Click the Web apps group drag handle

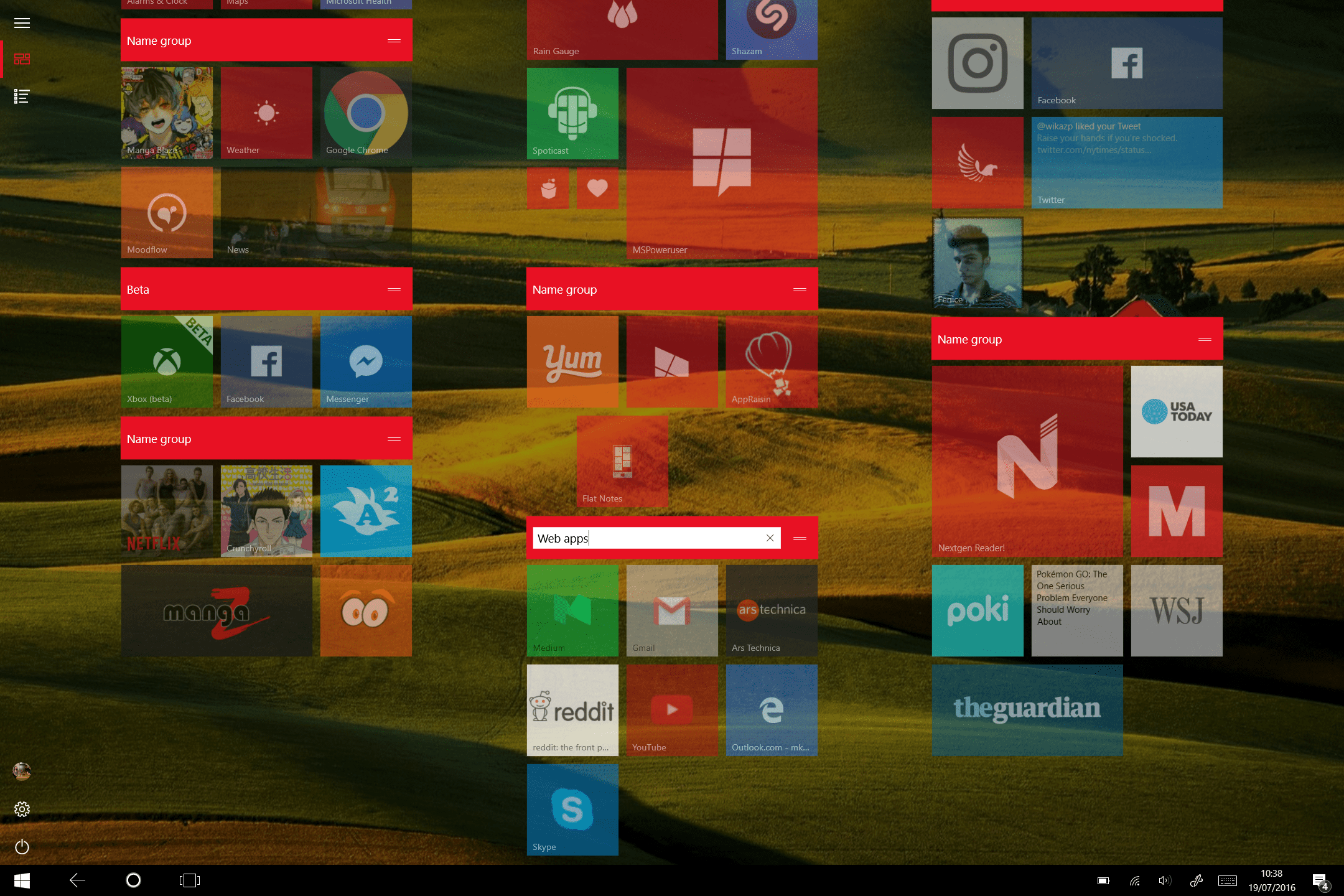[x=800, y=538]
